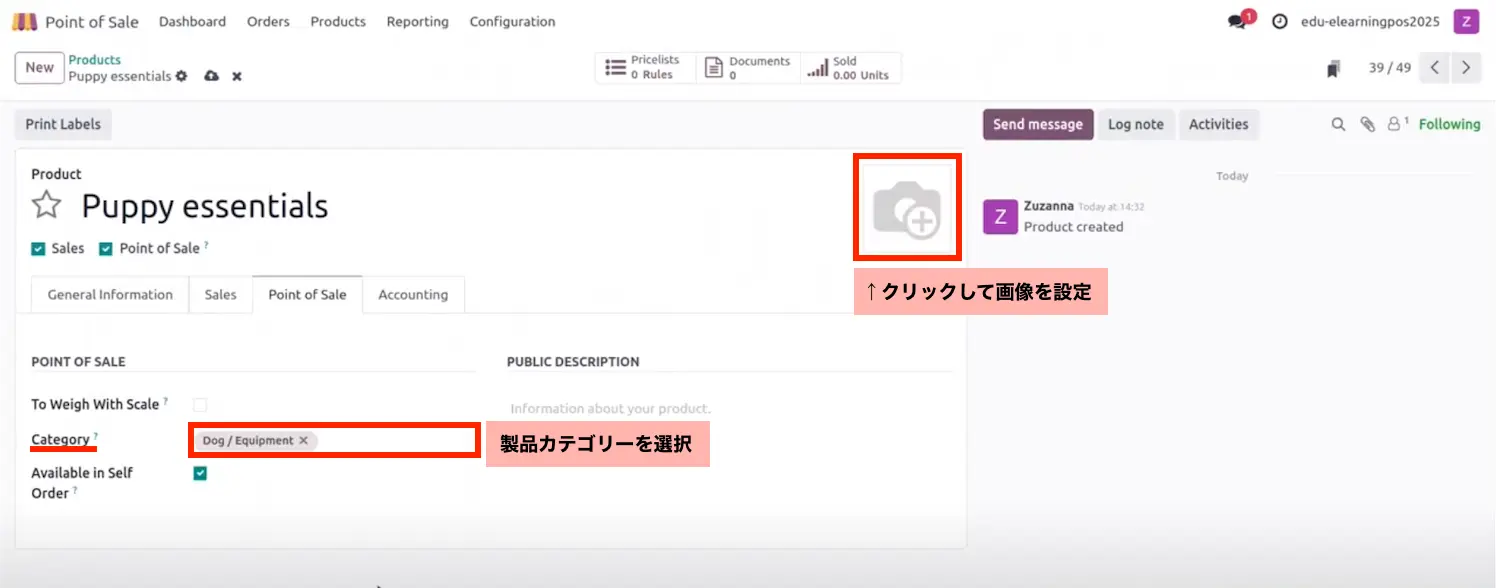
Task: Click the Send message button
Action: (1037, 125)
